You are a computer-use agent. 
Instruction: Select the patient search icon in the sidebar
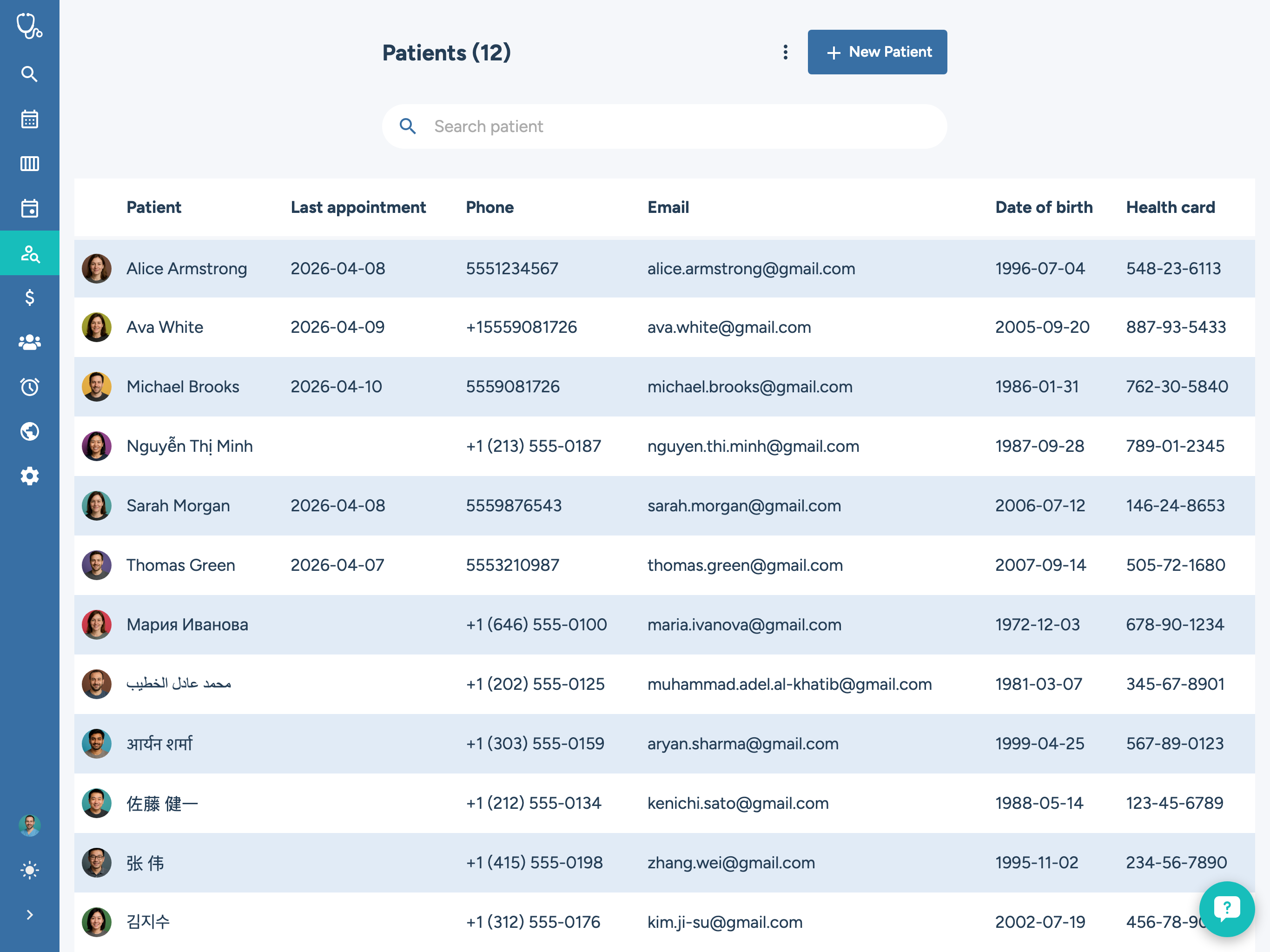pyautogui.click(x=29, y=252)
